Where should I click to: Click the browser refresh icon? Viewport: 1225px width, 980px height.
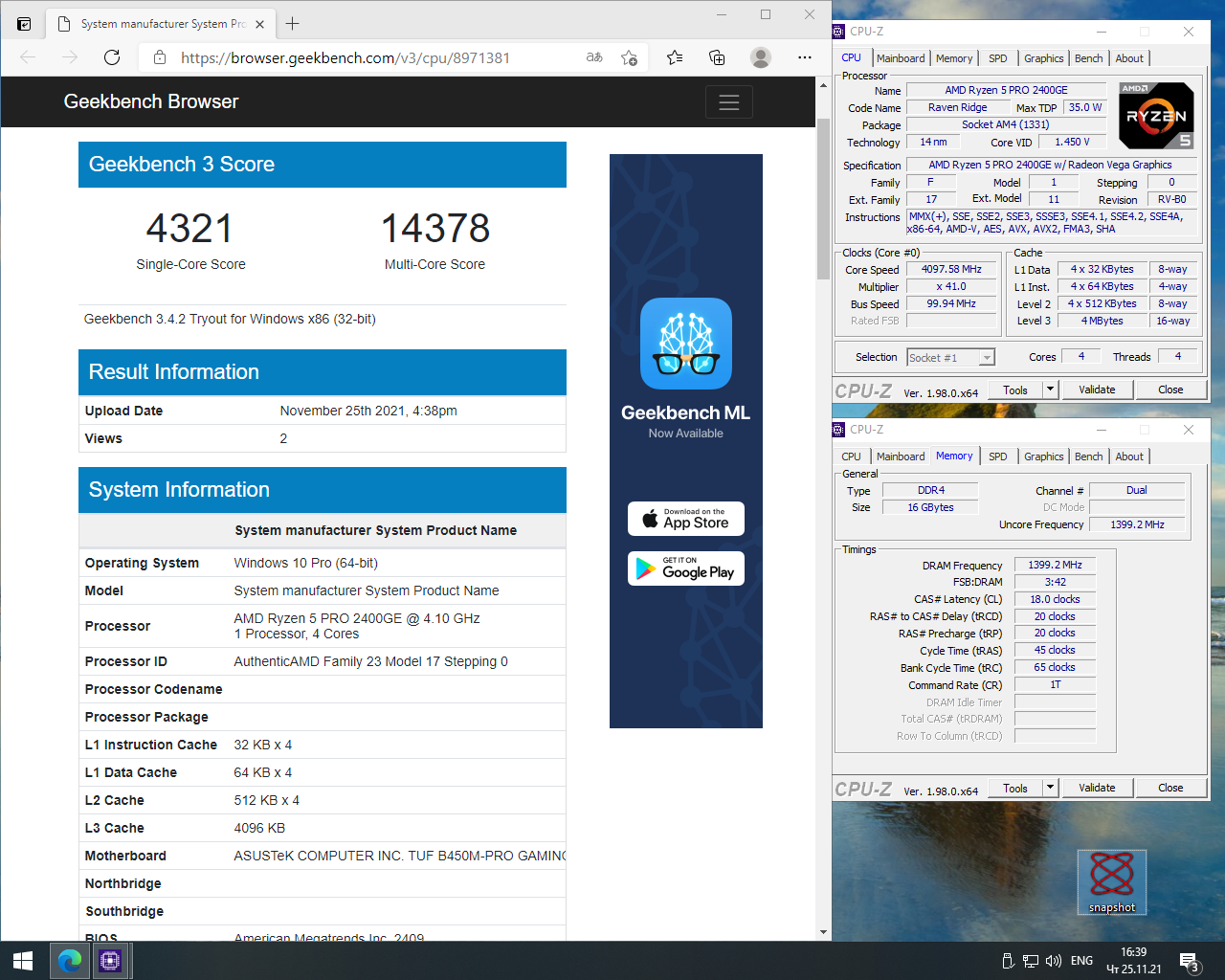[112, 57]
